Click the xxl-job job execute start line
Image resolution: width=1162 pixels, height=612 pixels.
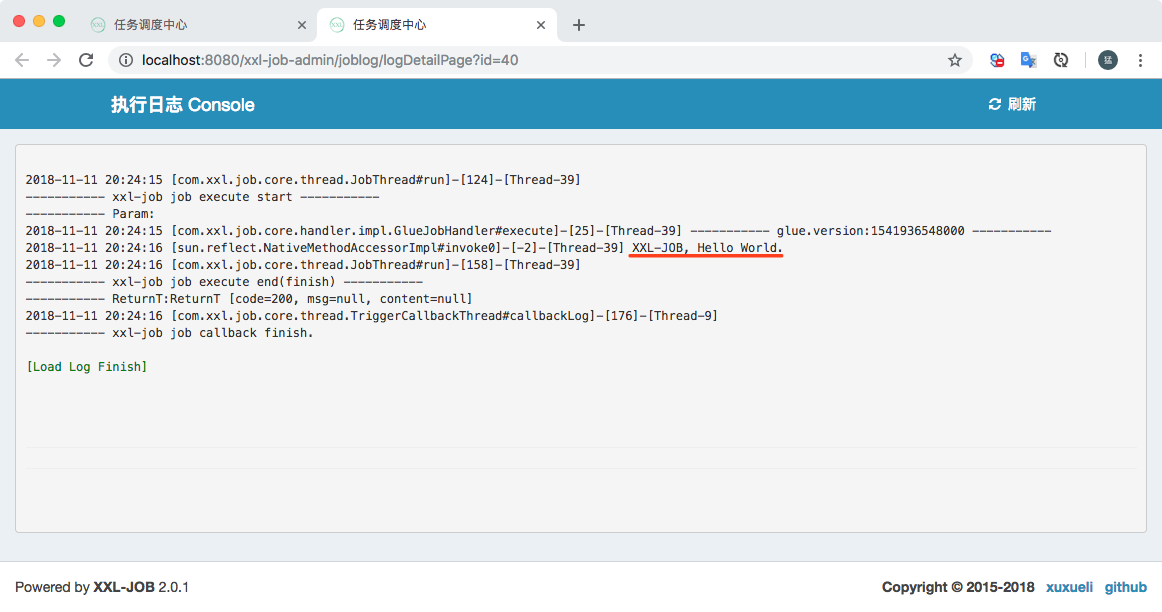coord(202,197)
